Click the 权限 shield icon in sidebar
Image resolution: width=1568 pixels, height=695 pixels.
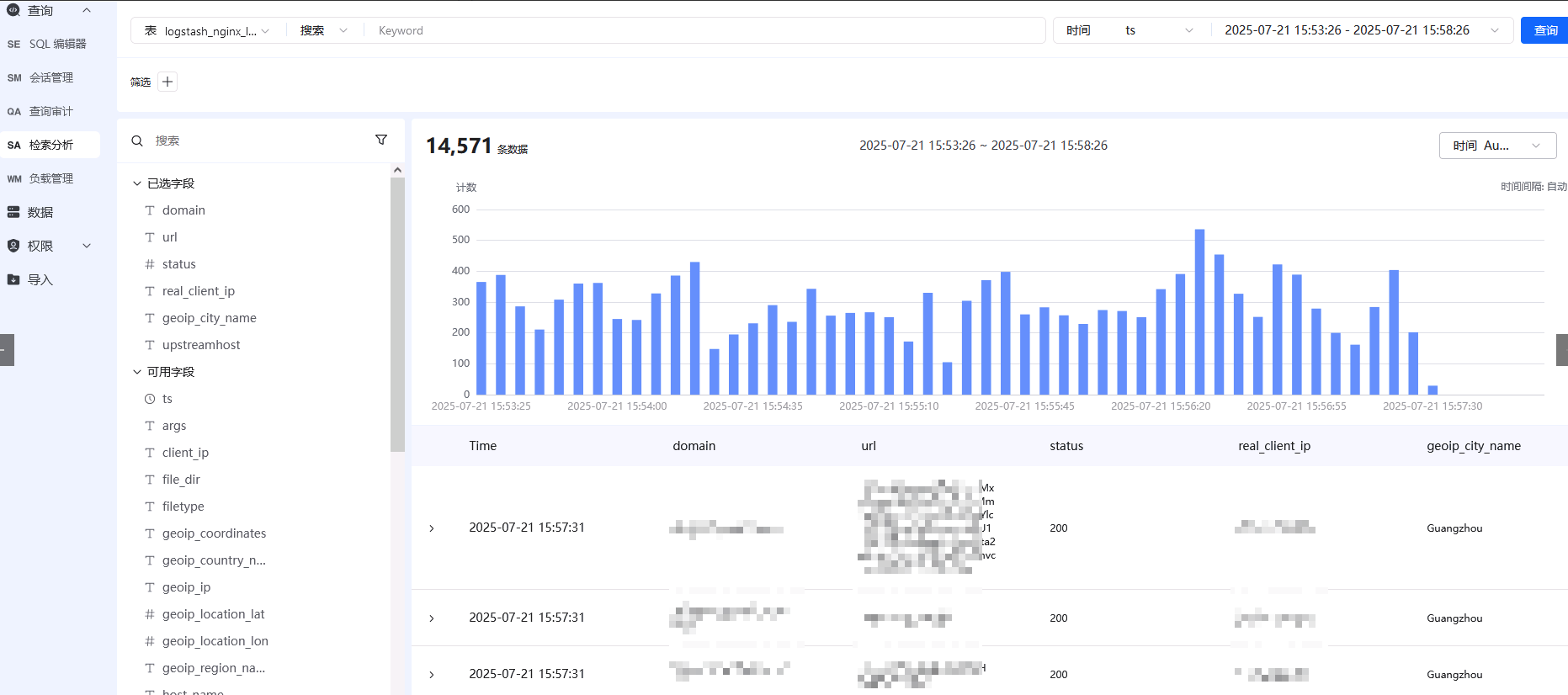click(13, 246)
